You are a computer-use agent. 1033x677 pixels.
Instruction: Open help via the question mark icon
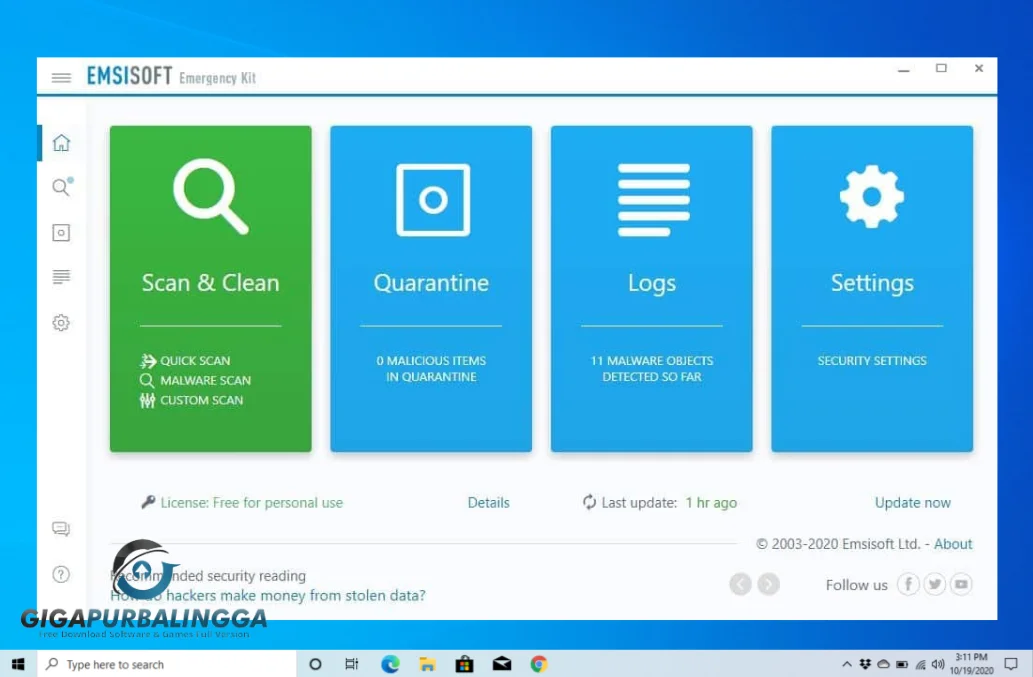coord(61,574)
